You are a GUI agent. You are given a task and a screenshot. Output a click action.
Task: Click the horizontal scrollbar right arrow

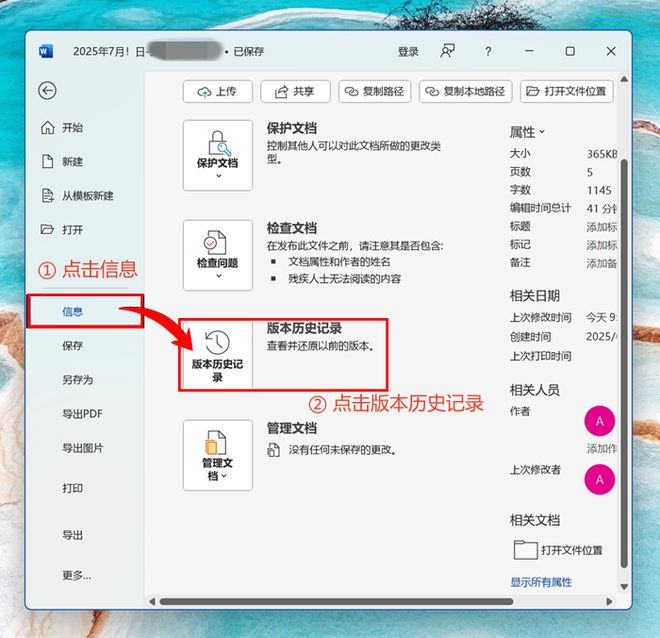point(609,602)
